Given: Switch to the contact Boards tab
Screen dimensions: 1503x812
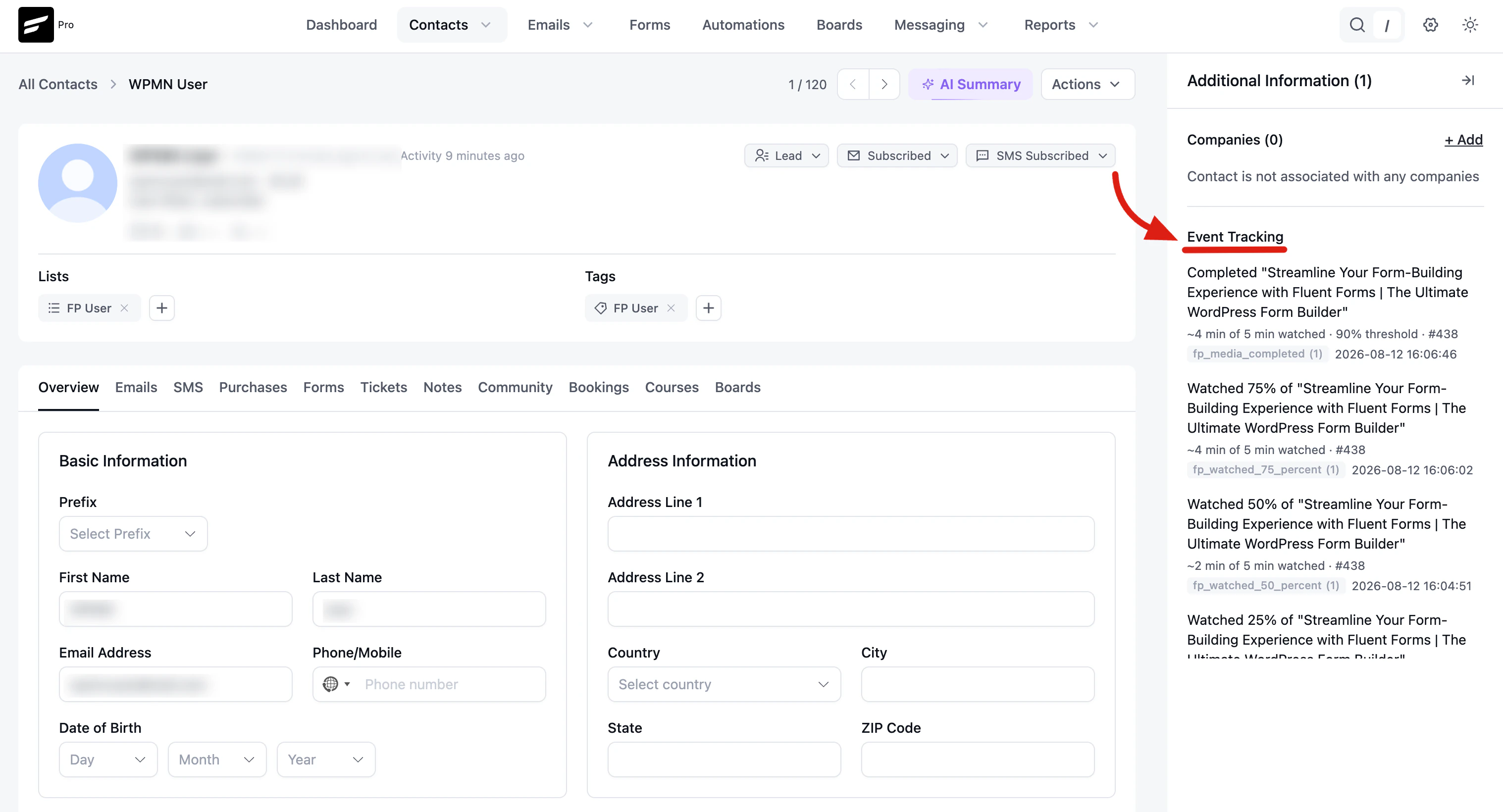Looking at the screenshot, I should [x=737, y=387].
